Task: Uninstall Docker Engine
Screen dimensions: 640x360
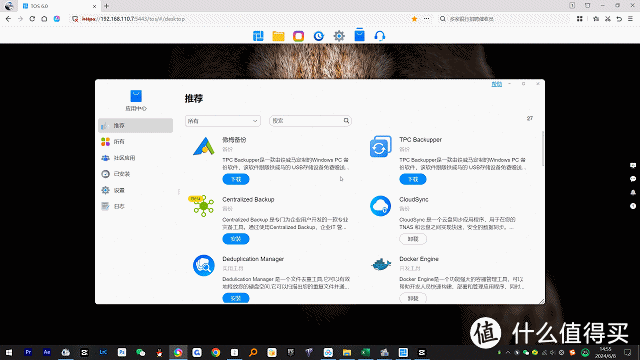Action: pyautogui.click(x=413, y=298)
